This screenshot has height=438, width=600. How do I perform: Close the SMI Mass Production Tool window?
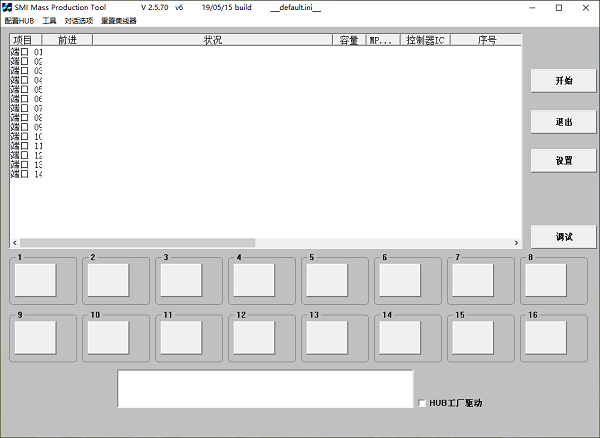[x=586, y=8]
